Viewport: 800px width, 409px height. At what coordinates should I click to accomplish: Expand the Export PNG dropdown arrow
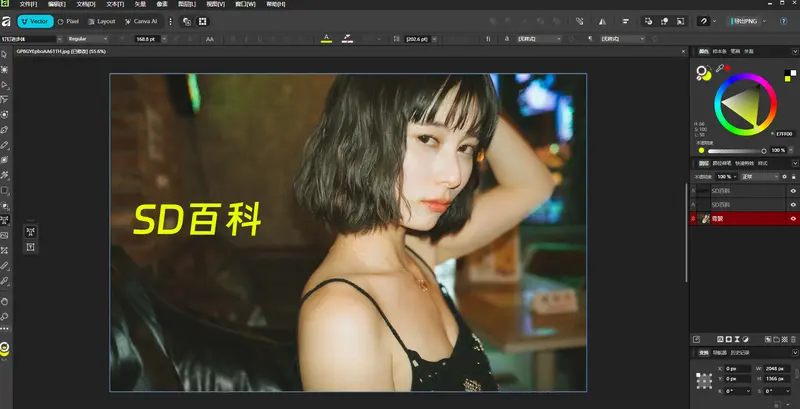coord(764,21)
